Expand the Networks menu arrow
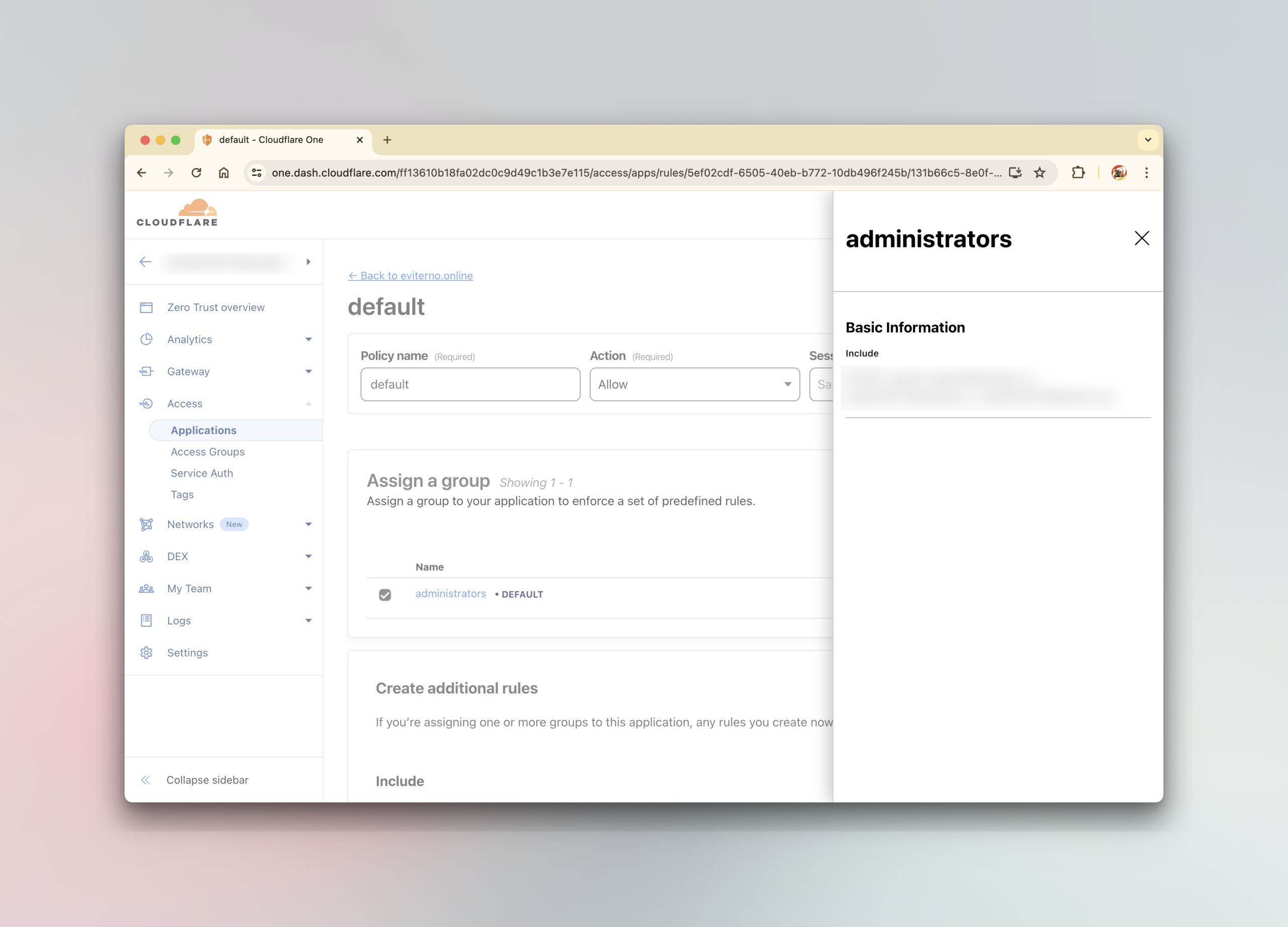The height and width of the screenshot is (927, 1288). [308, 524]
